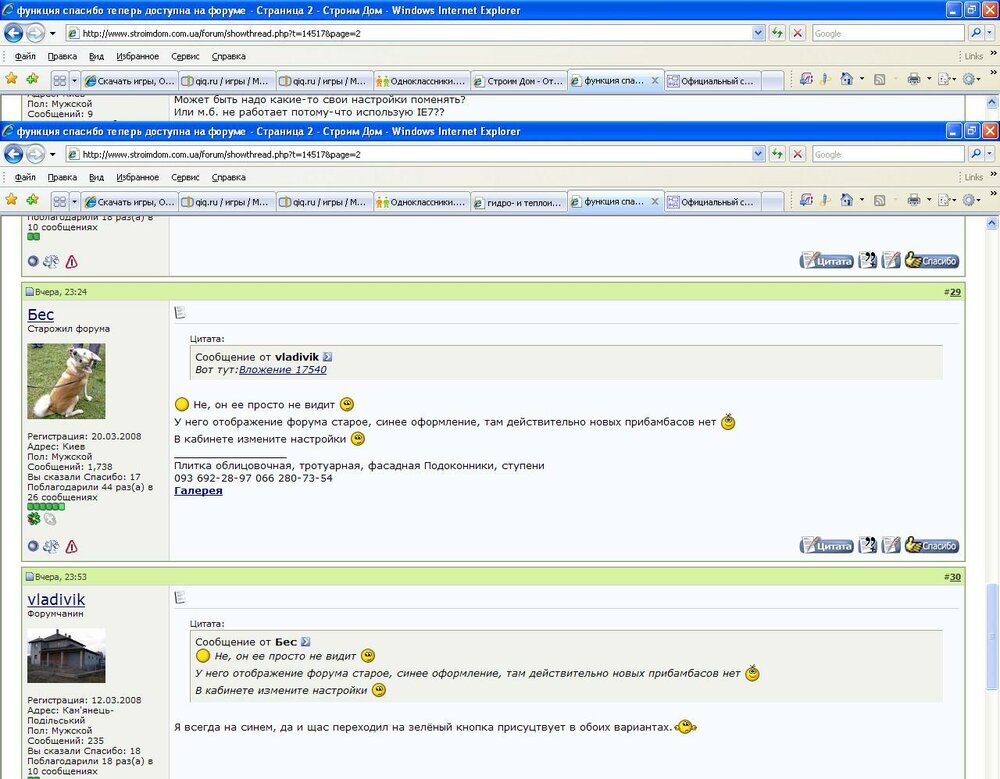Toggle multi-quote for post #29
Image resolution: width=1000 pixels, height=779 pixels.
tap(867, 545)
